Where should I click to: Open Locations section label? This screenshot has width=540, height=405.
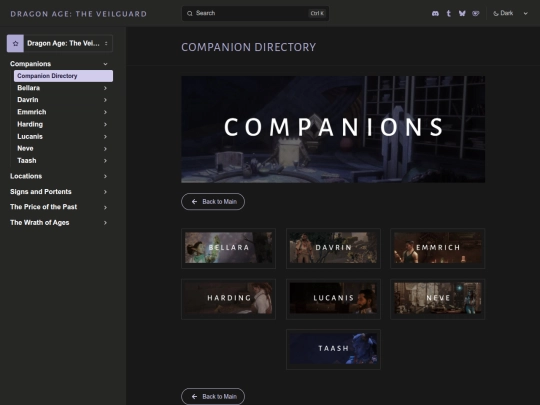pyautogui.click(x=26, y=176)
